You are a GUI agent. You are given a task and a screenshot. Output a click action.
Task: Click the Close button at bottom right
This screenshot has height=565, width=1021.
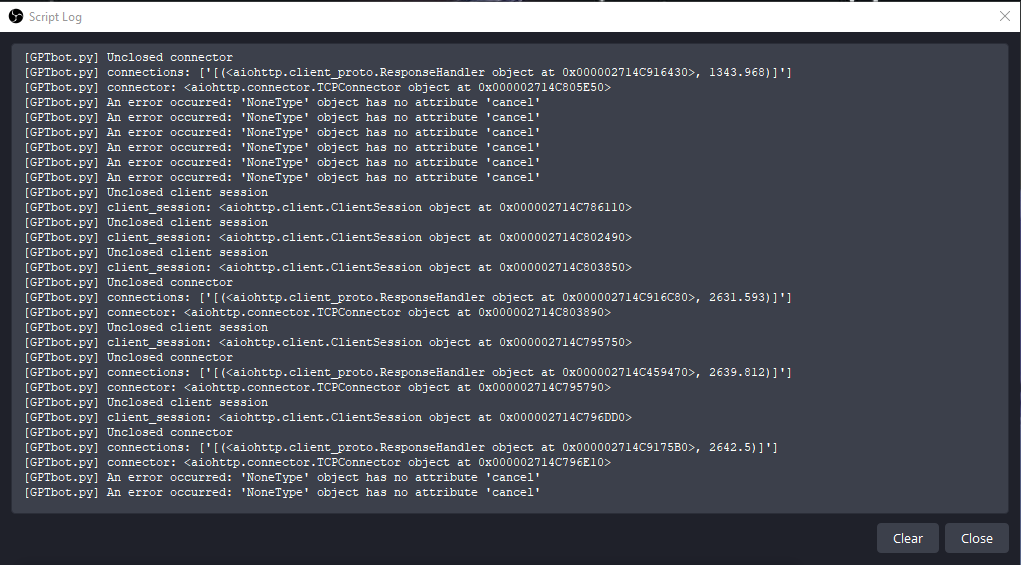point(976,538)
